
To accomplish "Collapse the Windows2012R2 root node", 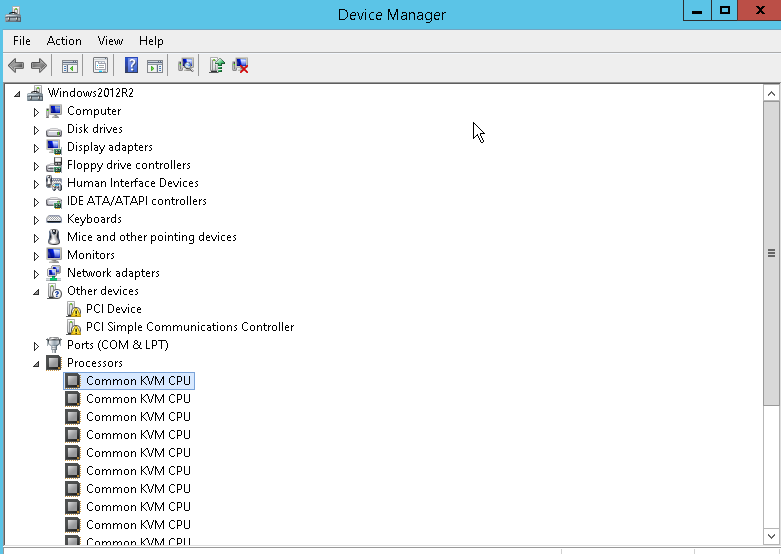I will coord(17,94).
